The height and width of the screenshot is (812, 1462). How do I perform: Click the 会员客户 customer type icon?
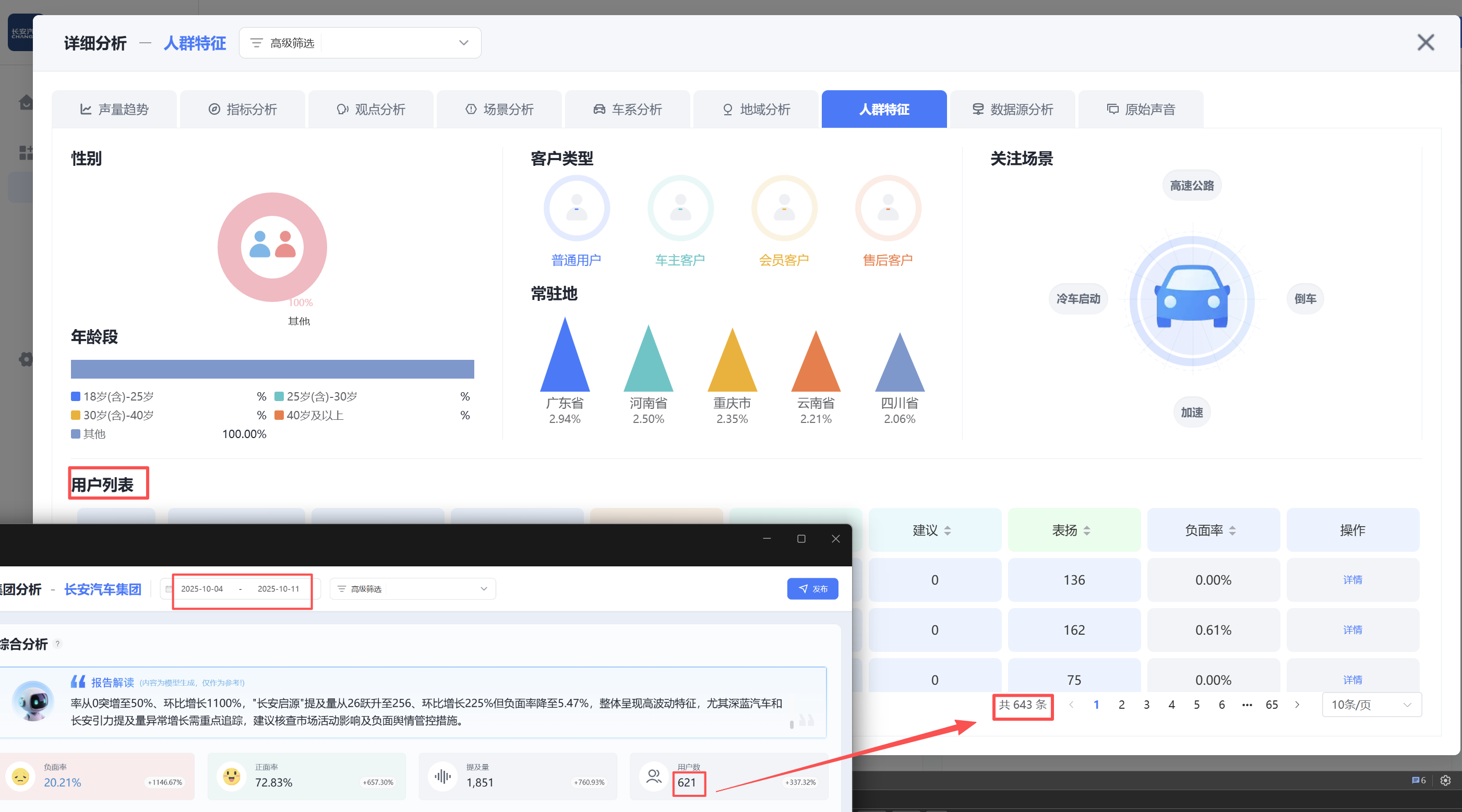tap(784, 208)
